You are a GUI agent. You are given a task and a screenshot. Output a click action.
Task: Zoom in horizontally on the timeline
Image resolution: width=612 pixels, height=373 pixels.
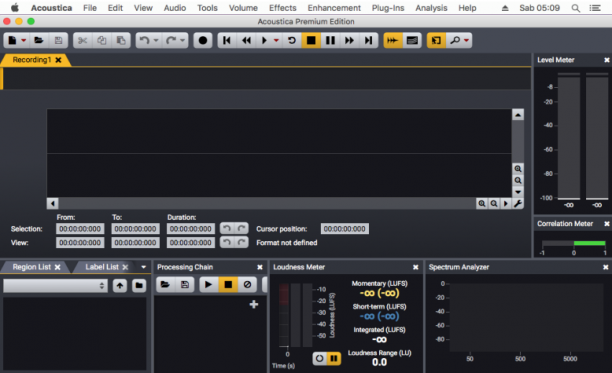click(x=482, y=203)
